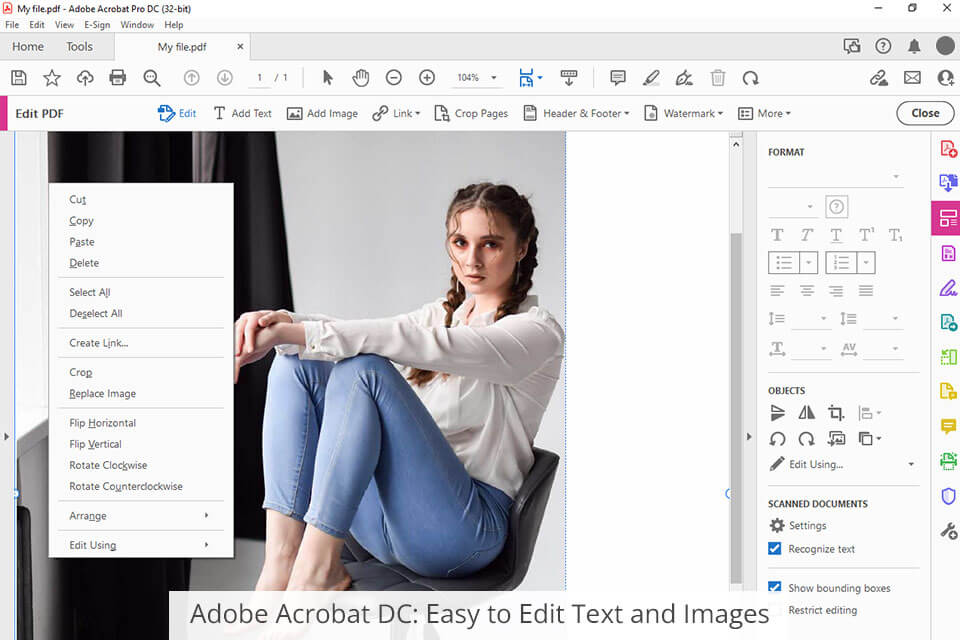Viewport: 960px width, 640px height.
Task: Bookmark file with the star icon
Action: [51, 78]
